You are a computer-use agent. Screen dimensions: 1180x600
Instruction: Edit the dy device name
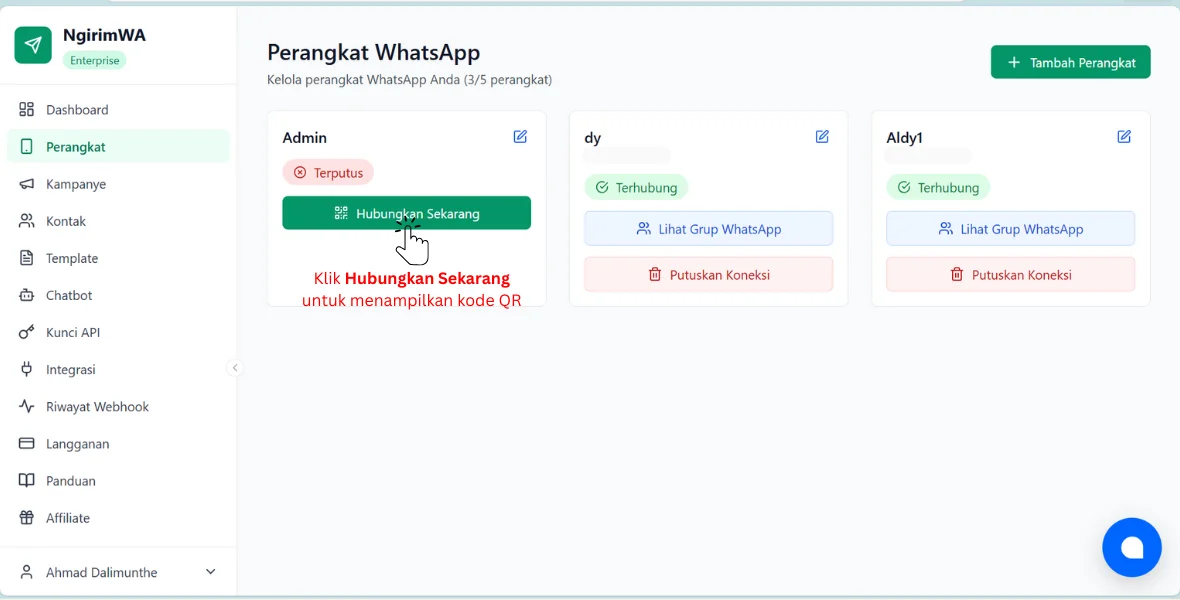(822, 136)
